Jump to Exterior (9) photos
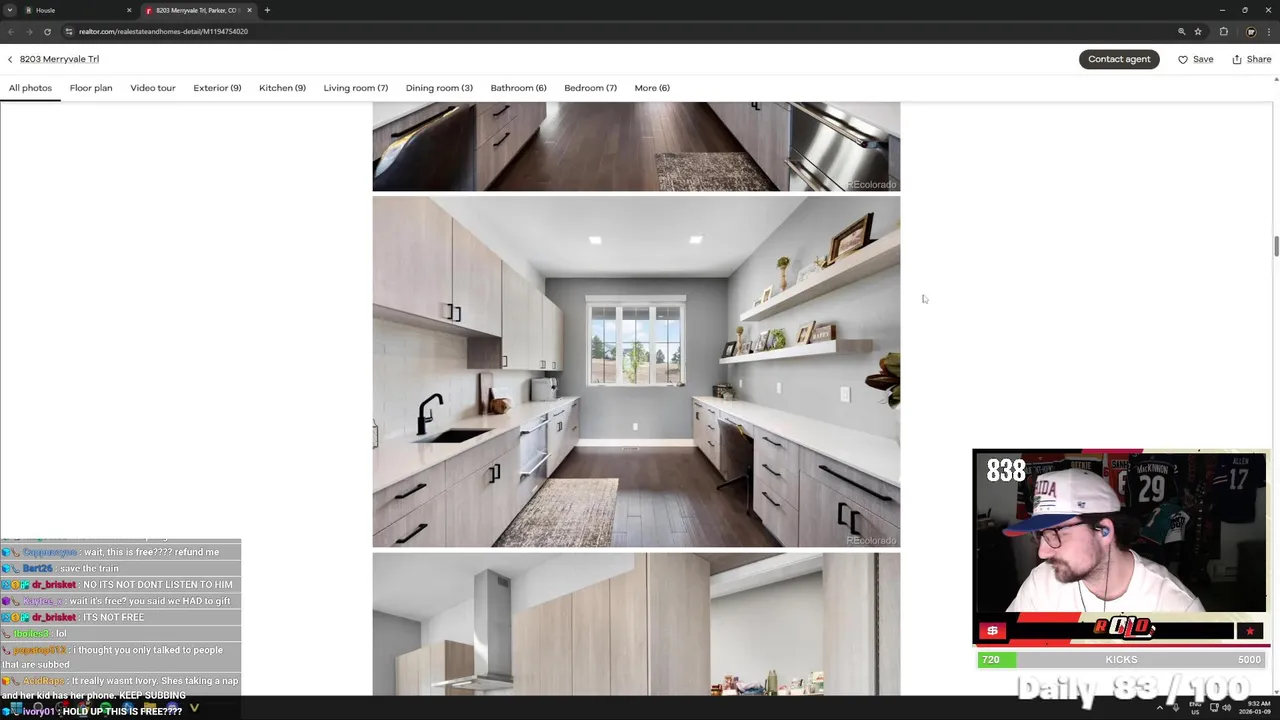 click(217, 88)
